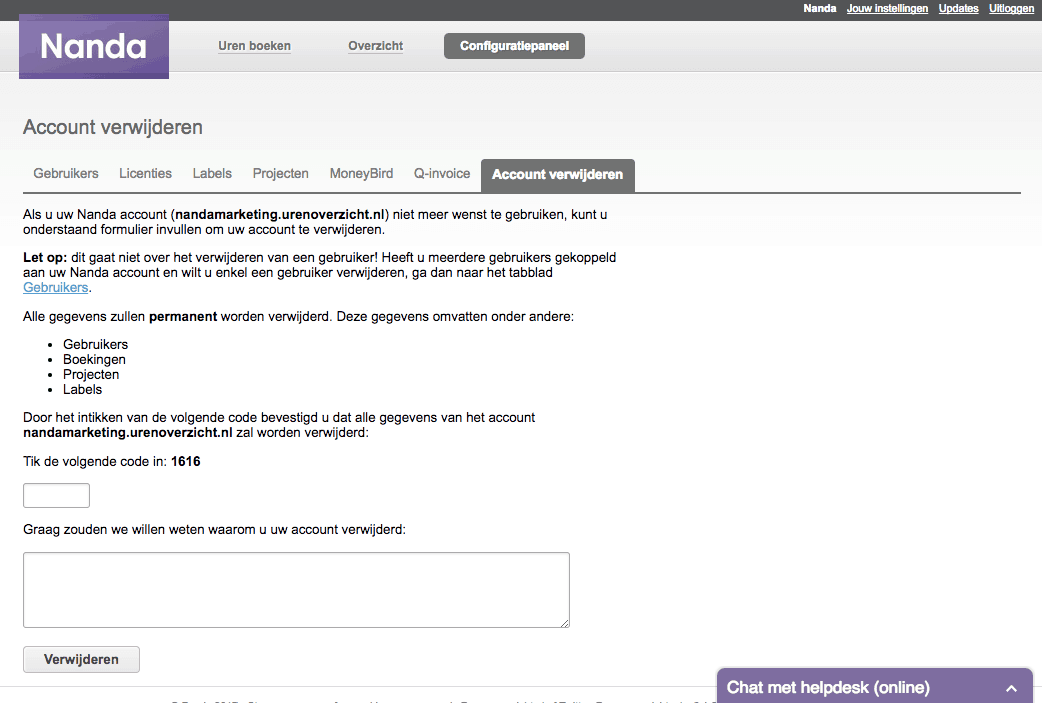Open the Uren boeken page

tap(255, 46)
